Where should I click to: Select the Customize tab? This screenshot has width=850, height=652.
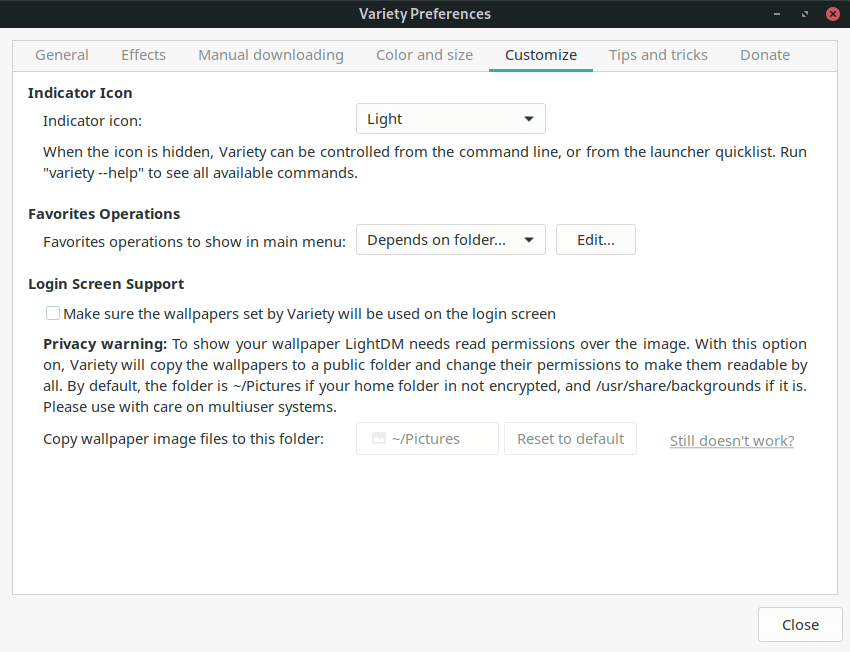pos(540,55)
